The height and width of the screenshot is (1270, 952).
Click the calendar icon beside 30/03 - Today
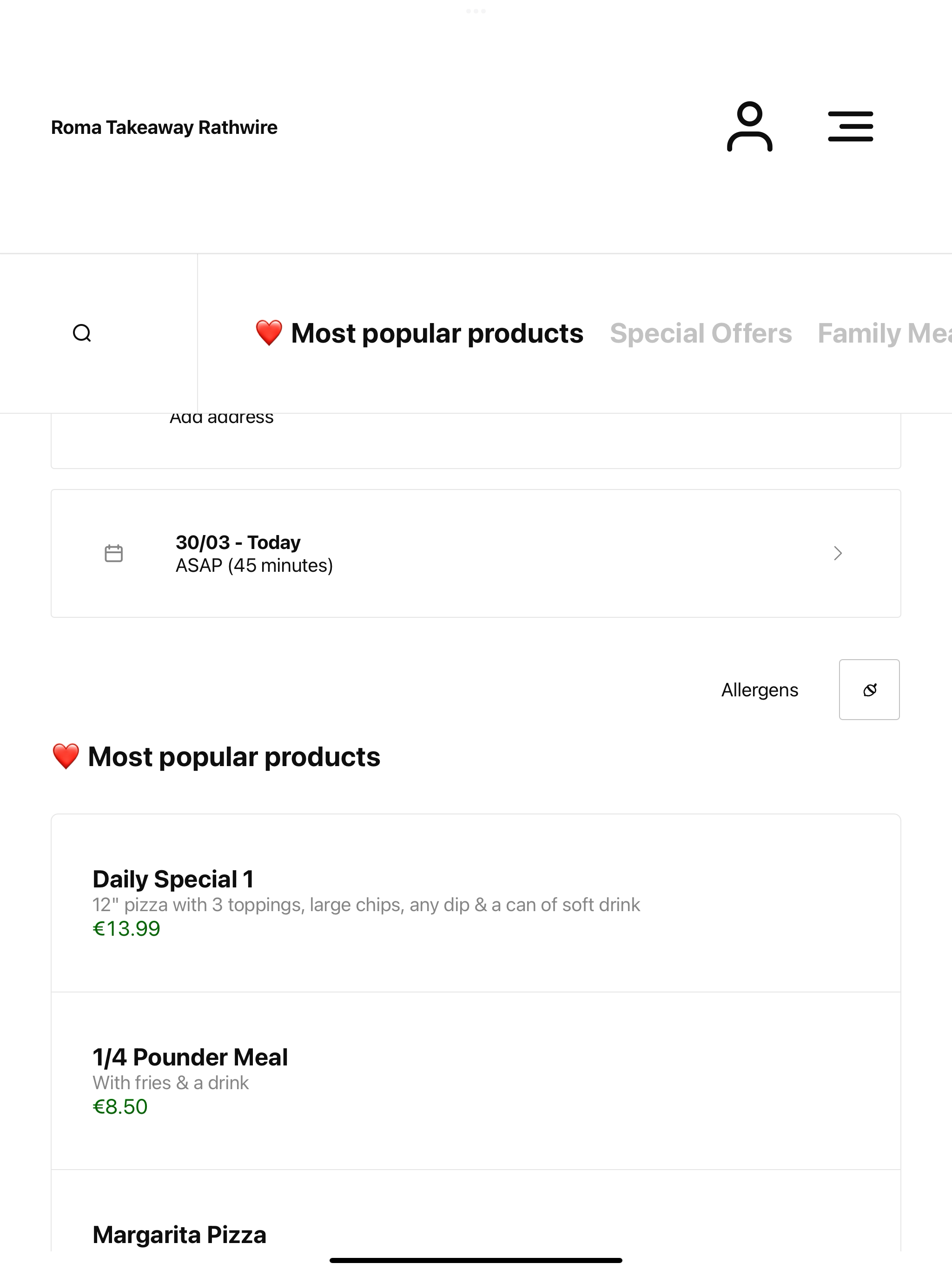tap(114, 554)
